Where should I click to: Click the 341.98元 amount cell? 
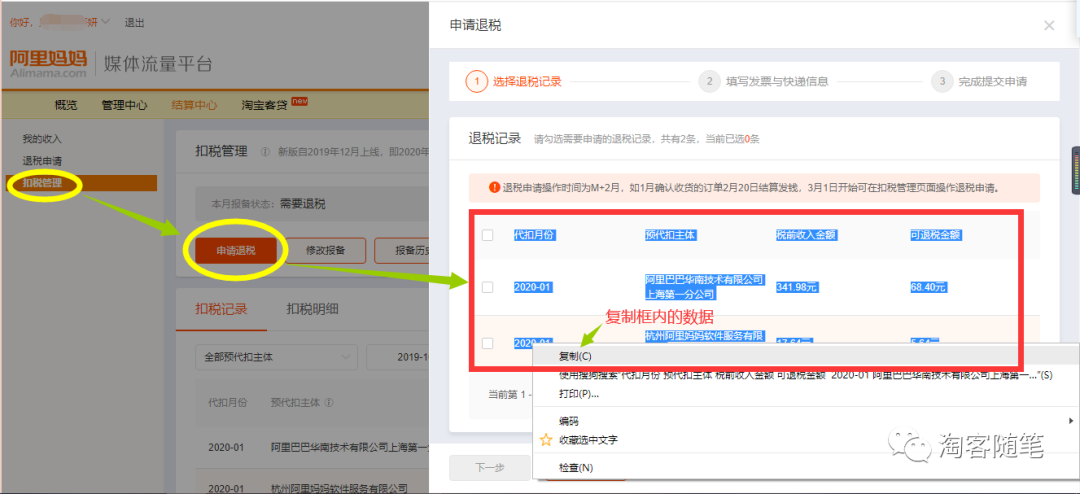[x=797, y=287]
